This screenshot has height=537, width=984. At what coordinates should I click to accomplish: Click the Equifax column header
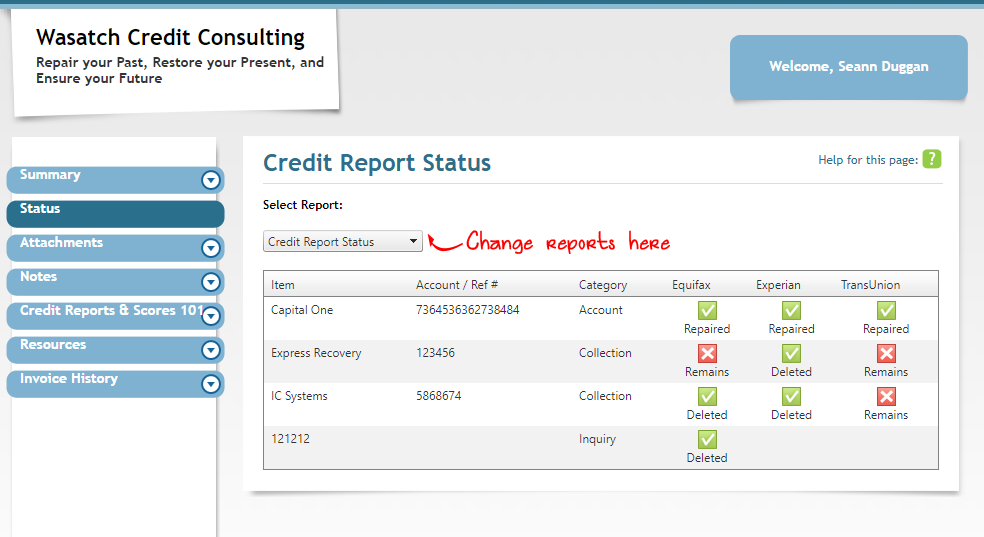pos(691,285)
